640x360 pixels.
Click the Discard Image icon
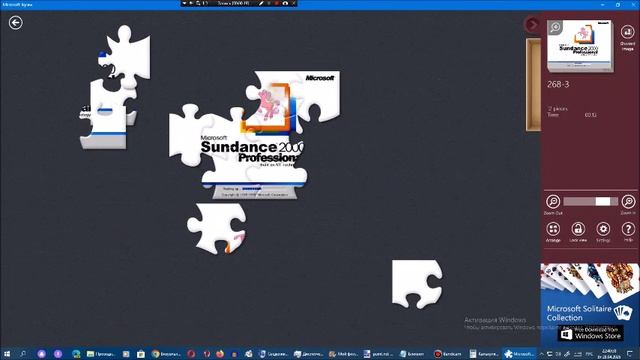pos(627,32)
